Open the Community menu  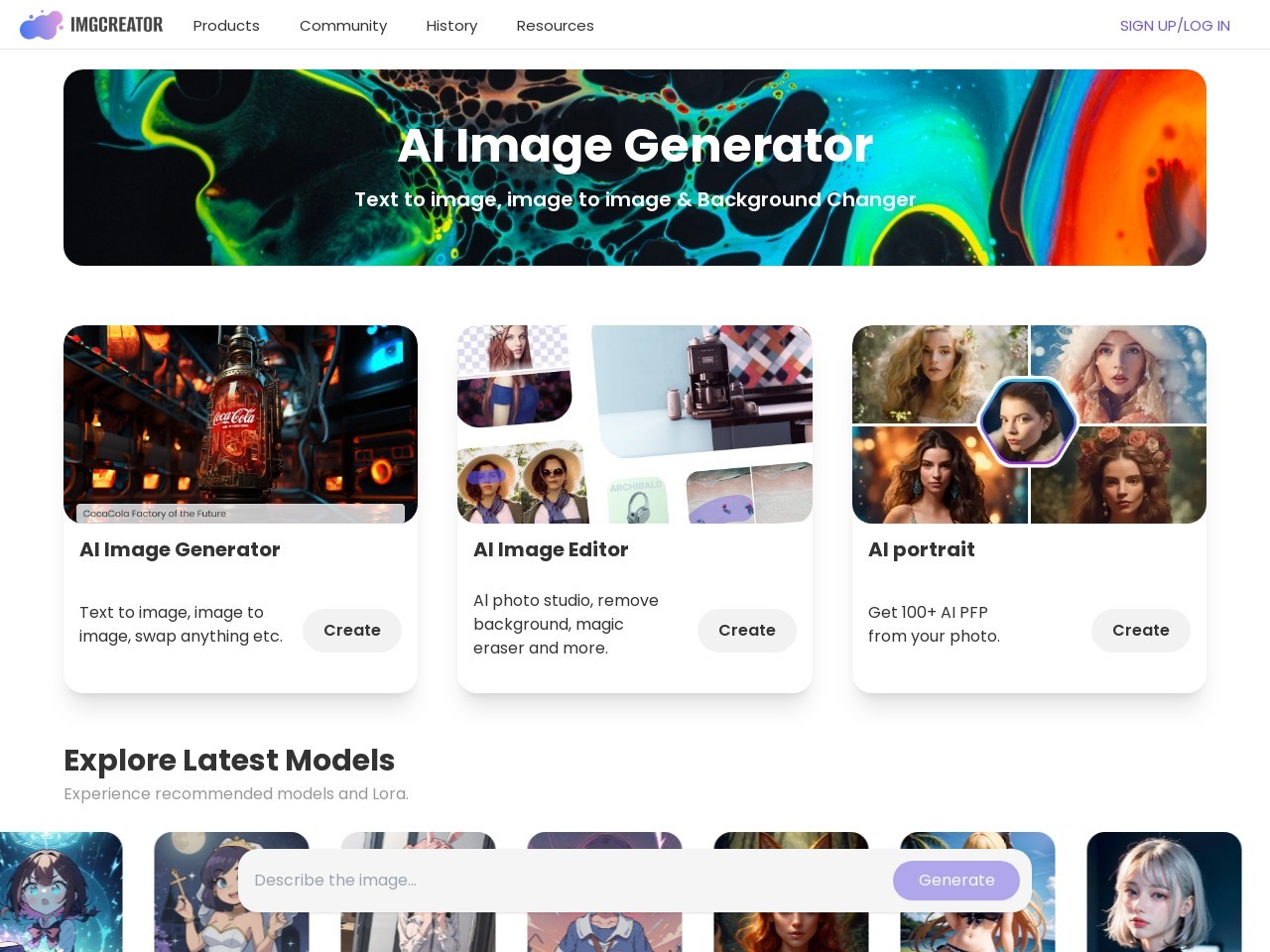343,26
